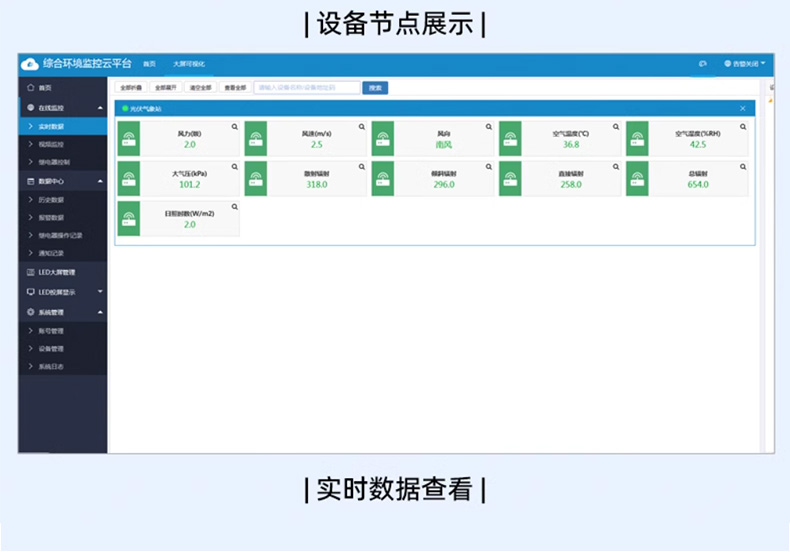Viewport: 790px width, 552px height.
Task: Switch to the 大屏可视化 top tab
Action: point(189,64)
